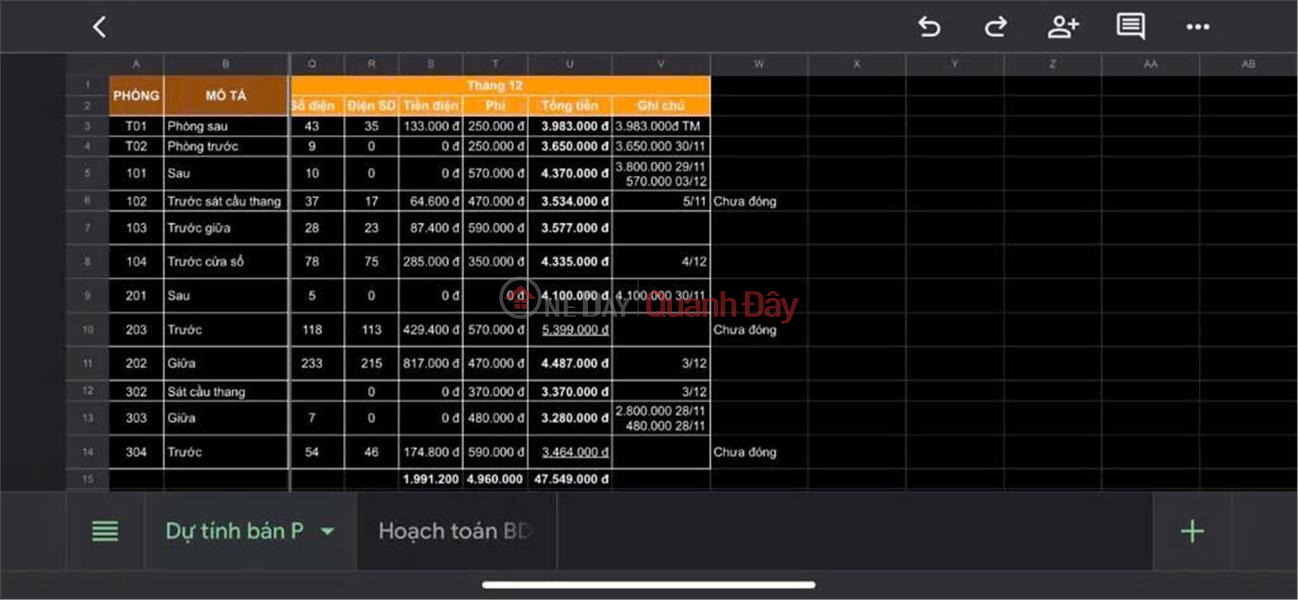Select the grand total 47.549.000 đ cell
This screenshot has width=1298, height=600.
[570, 479]
